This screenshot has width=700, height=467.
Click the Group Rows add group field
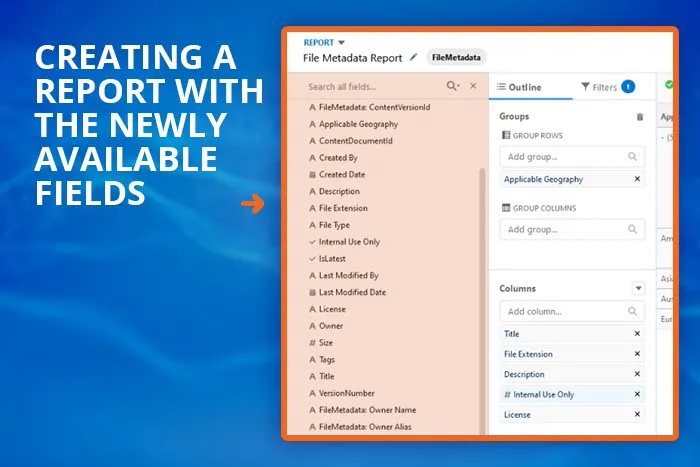tap(572, 157)
